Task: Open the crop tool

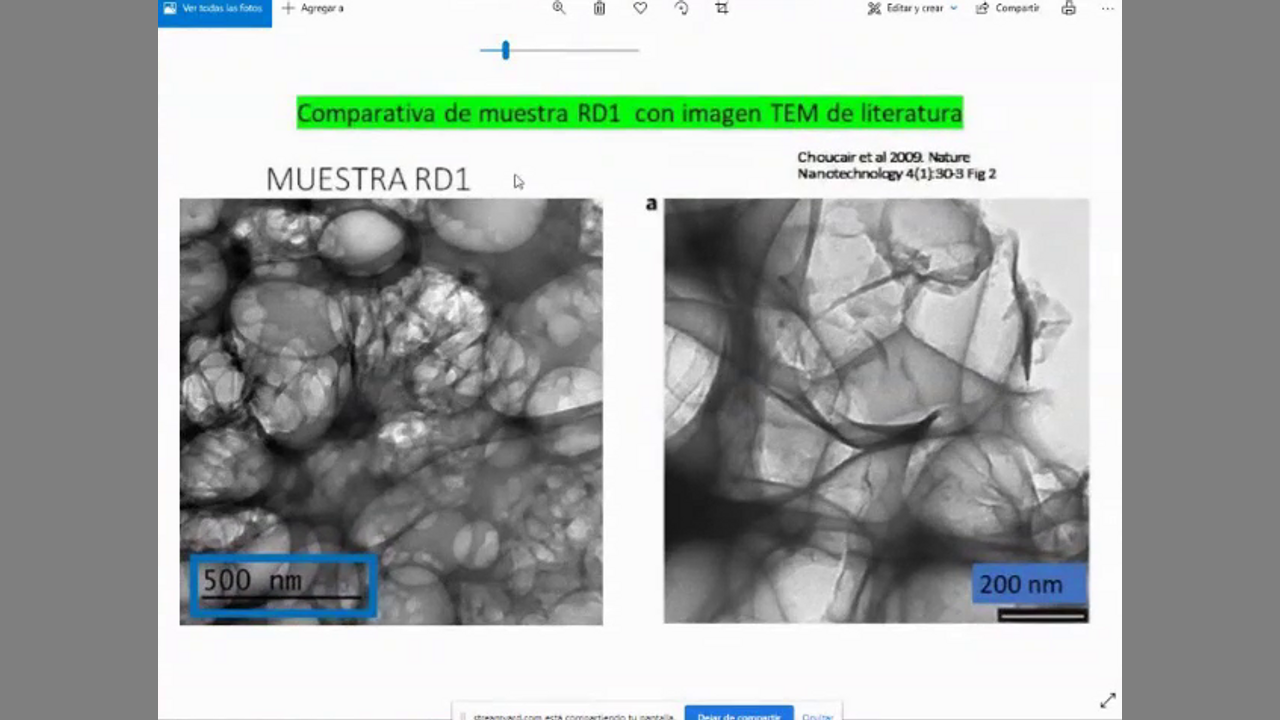Action: point(722,8)
